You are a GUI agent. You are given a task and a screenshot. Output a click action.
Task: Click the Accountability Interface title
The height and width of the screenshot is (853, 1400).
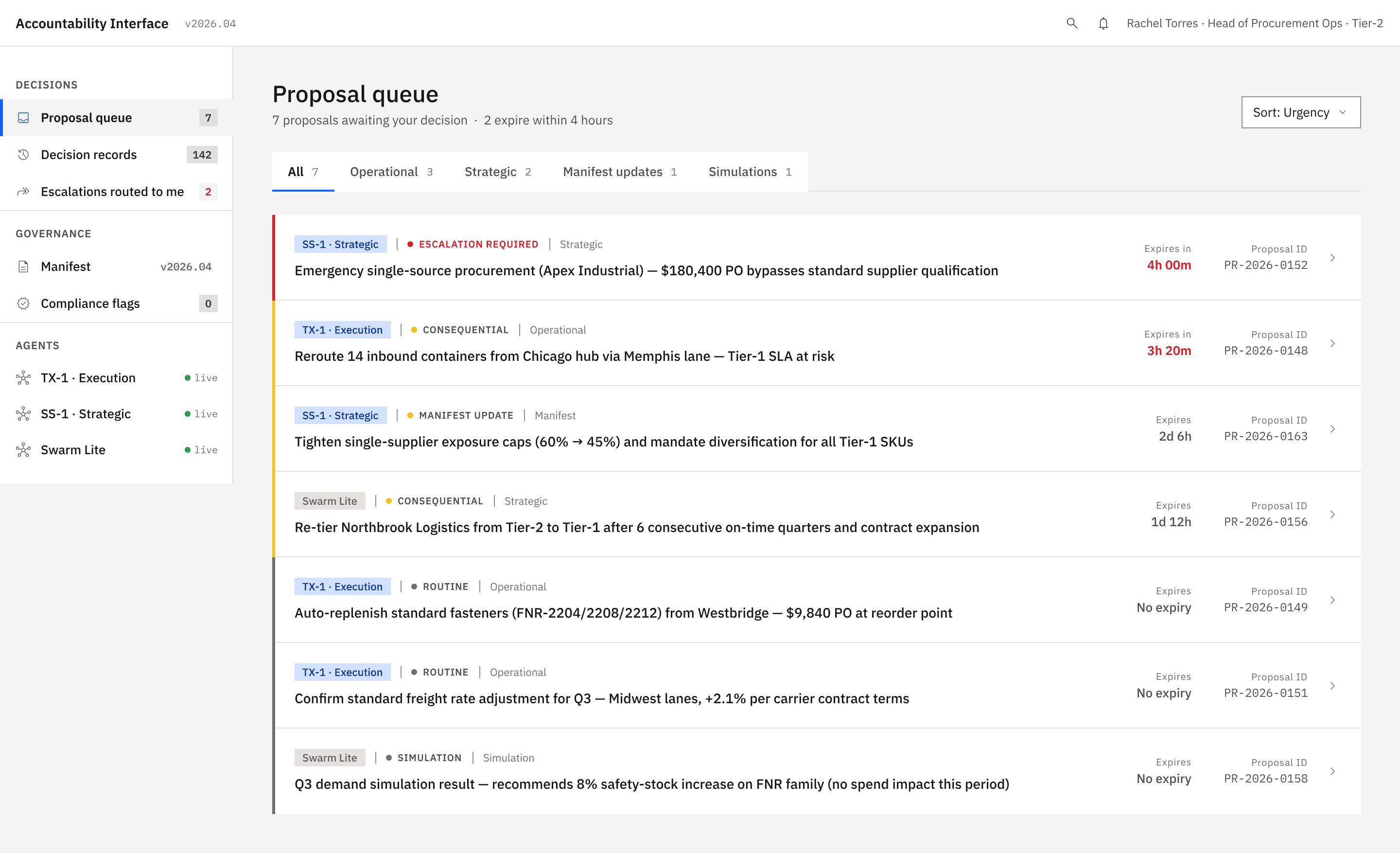[92, 23]
